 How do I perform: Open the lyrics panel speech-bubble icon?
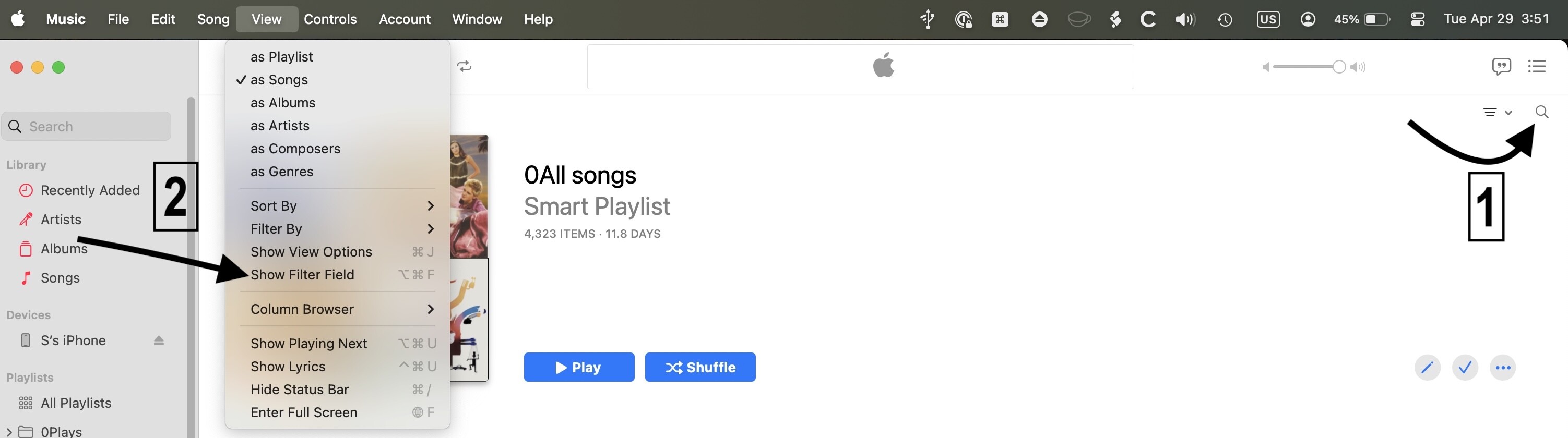tap(1501, 66)
